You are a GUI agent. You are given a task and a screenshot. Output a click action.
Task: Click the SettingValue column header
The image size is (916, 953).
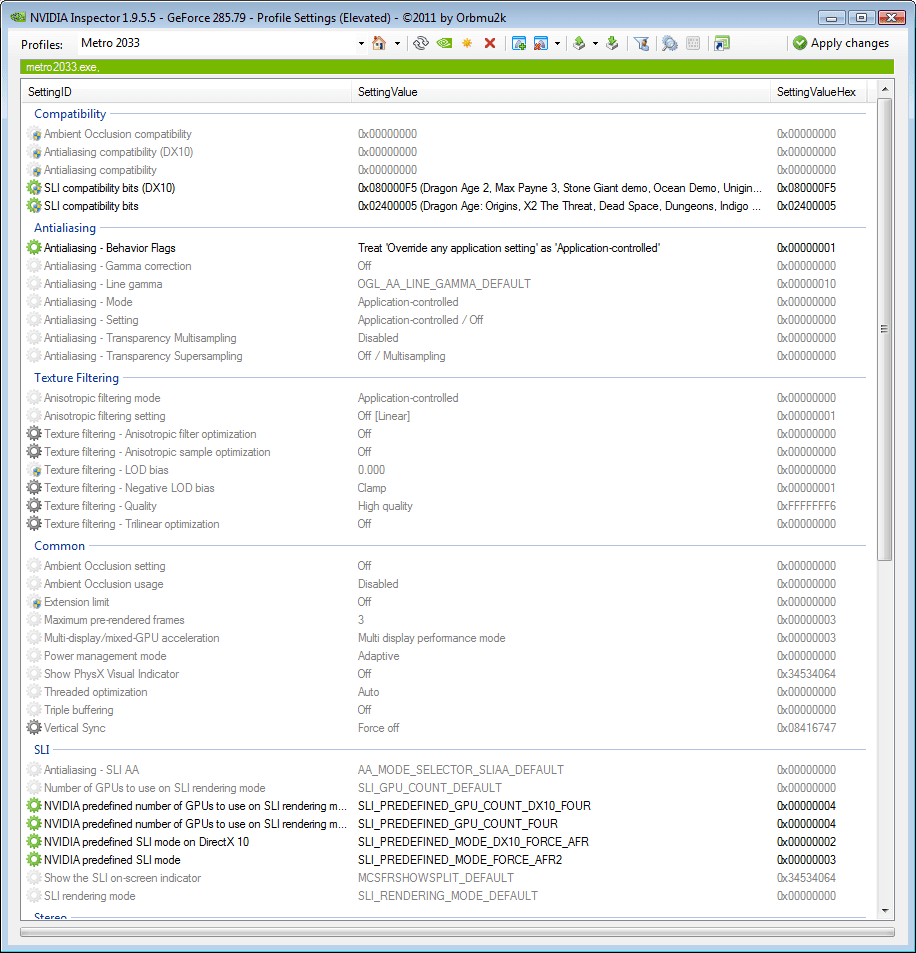click(560, 92)
